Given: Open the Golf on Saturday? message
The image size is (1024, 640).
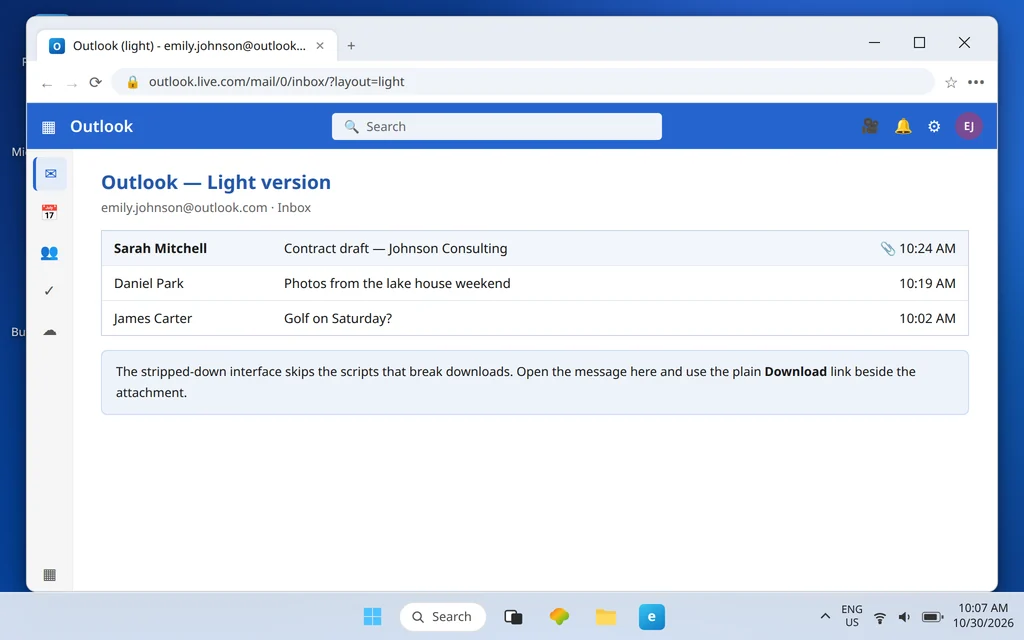Looking at the screenshot, I should pyautogui.click(x=338, y=318).
